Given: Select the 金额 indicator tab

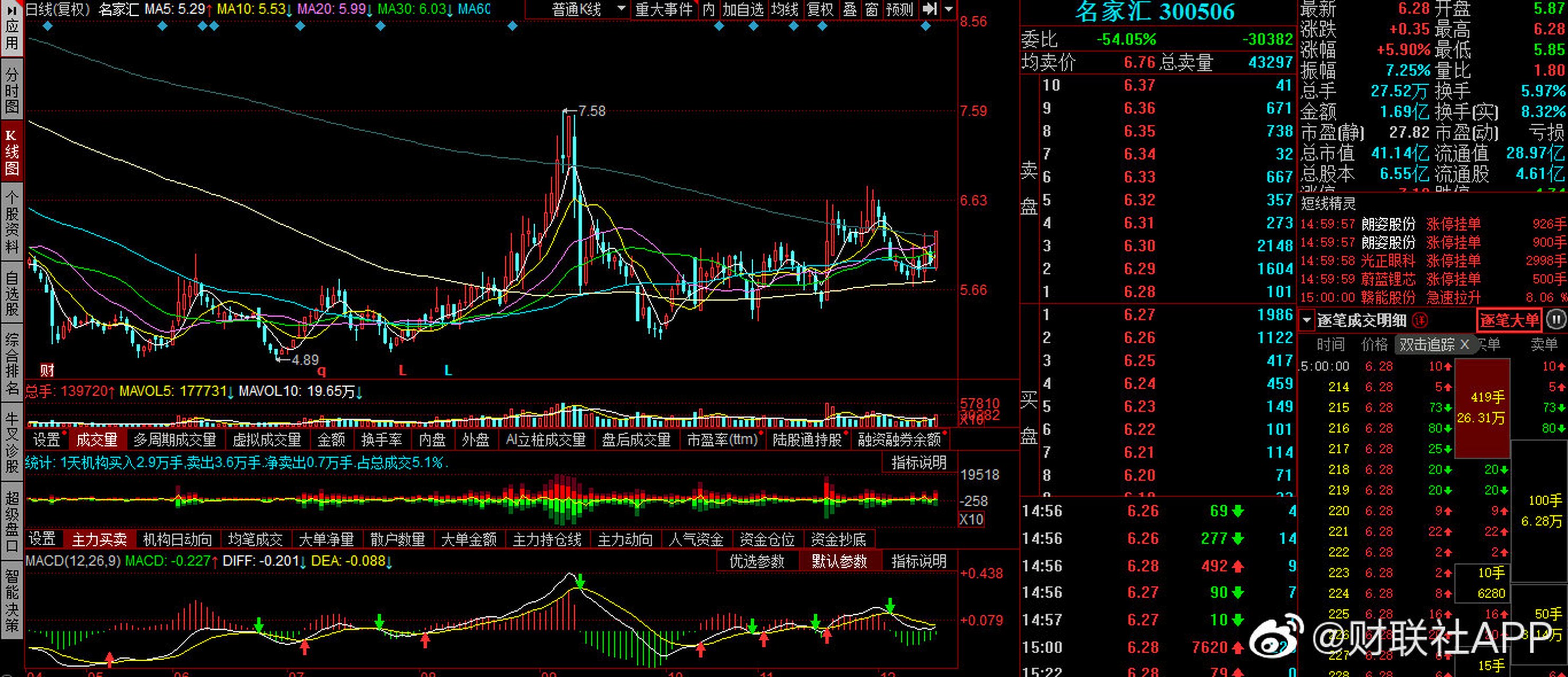Looking at the screenshot, I should coord(331,440).
